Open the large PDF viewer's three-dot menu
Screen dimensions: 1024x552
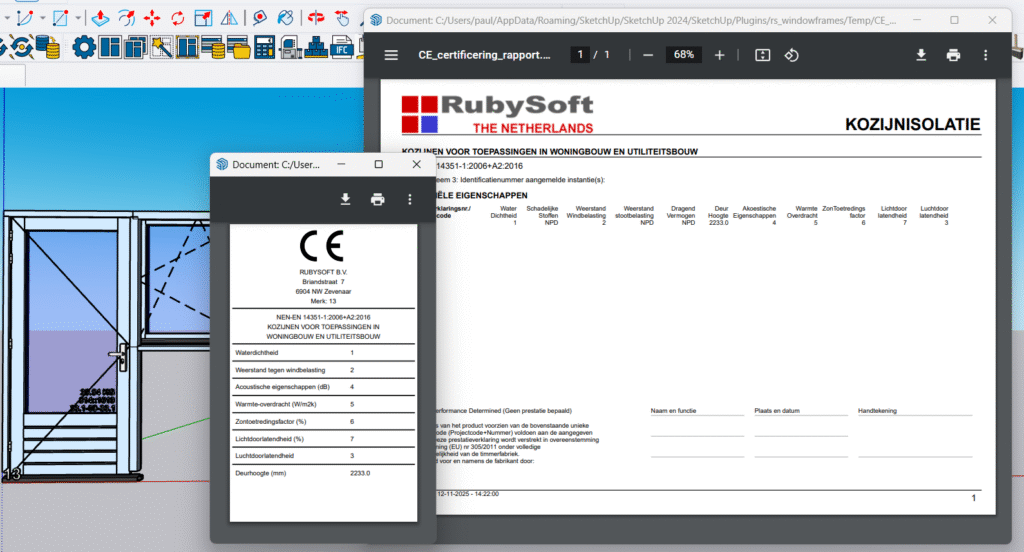pyautogui.click(x=986, y=55)
